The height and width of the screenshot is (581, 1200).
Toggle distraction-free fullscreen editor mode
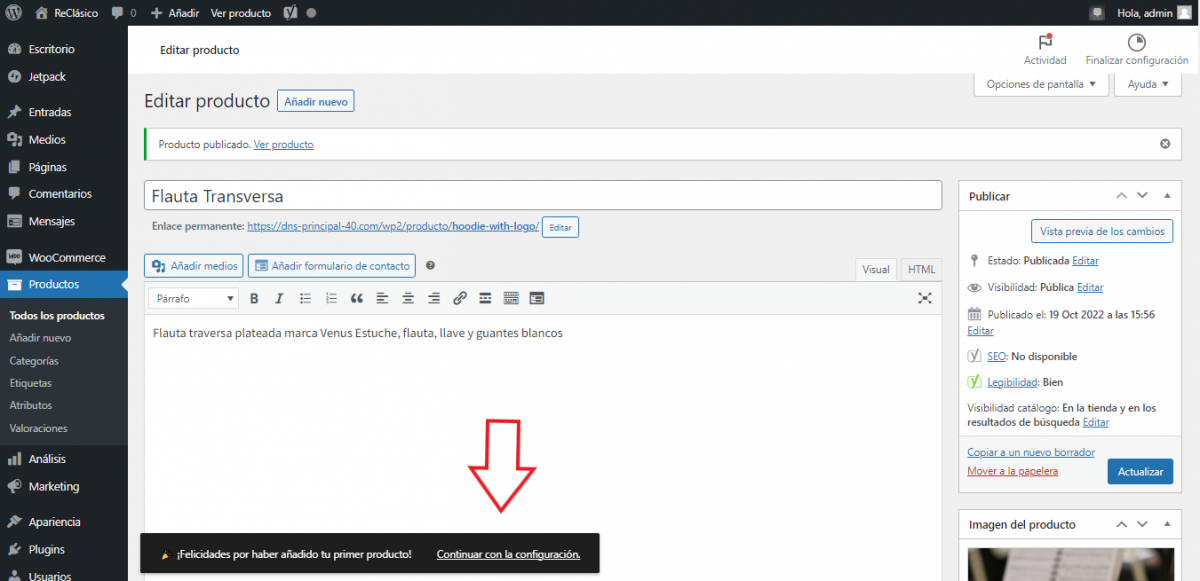(925, 298)
